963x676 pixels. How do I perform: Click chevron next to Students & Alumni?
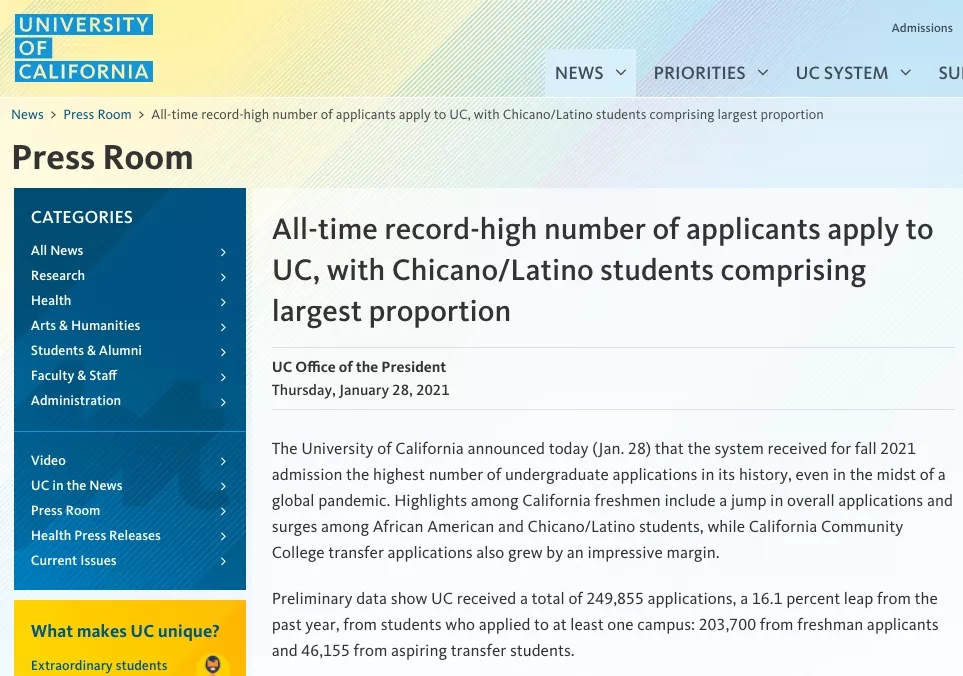(223, 352)
